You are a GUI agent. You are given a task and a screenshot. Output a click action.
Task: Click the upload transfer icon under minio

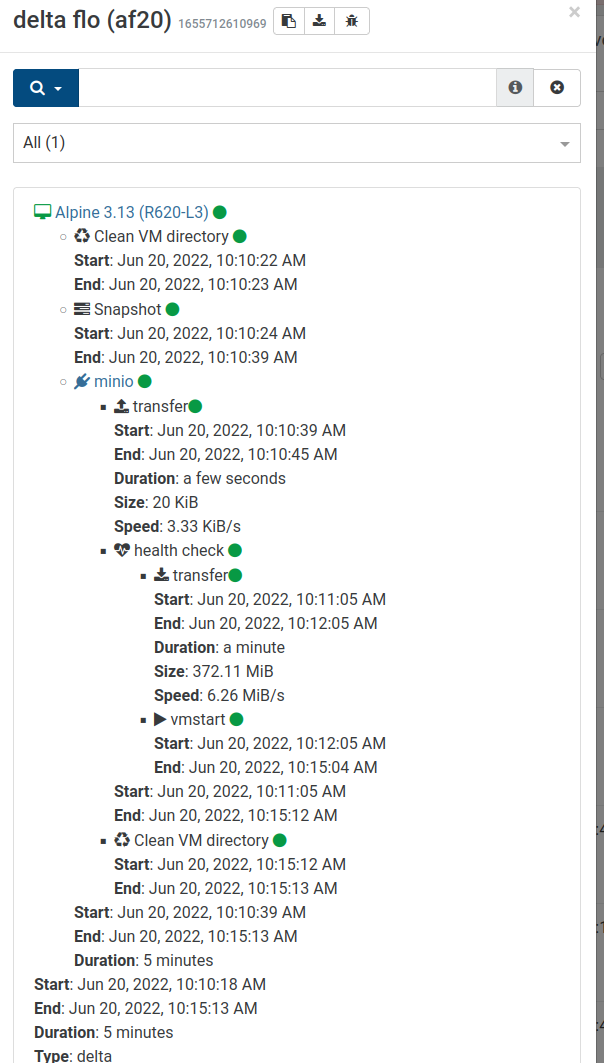tap(122, 406)
